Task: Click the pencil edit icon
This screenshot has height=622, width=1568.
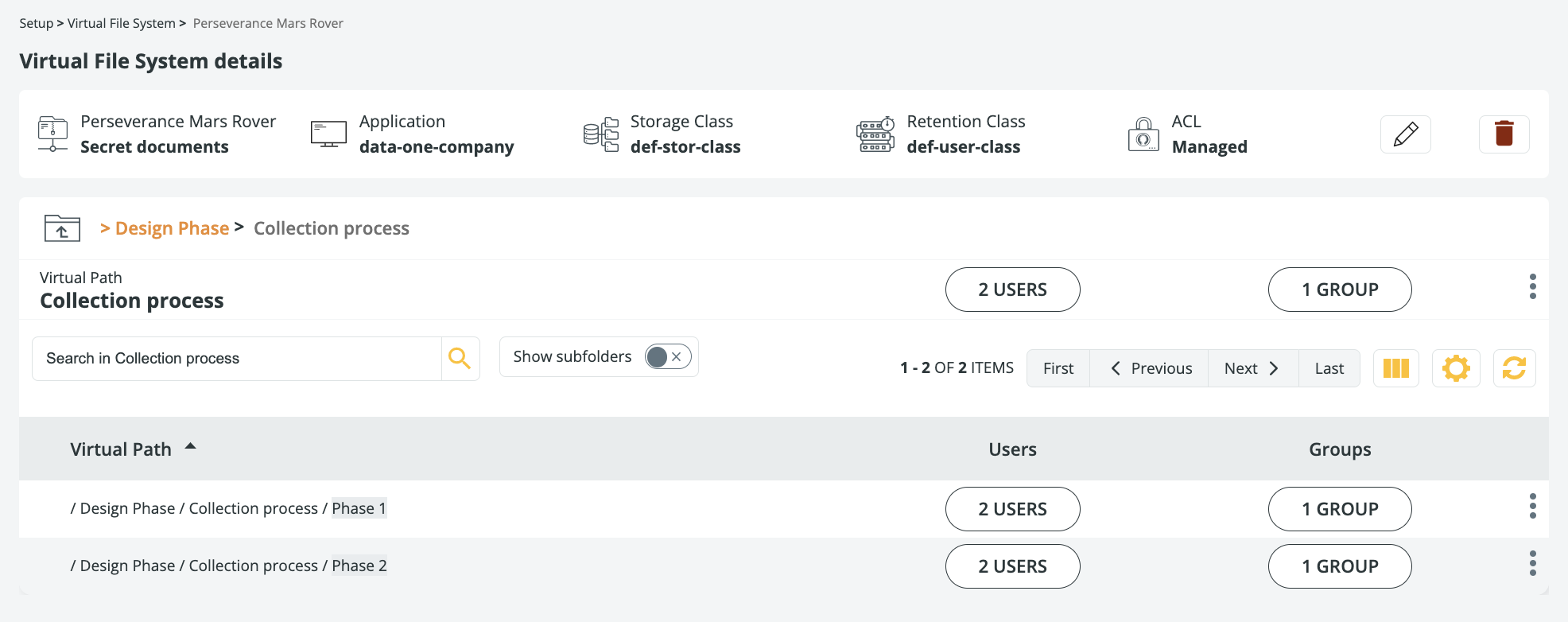Action: point(1405,134)
